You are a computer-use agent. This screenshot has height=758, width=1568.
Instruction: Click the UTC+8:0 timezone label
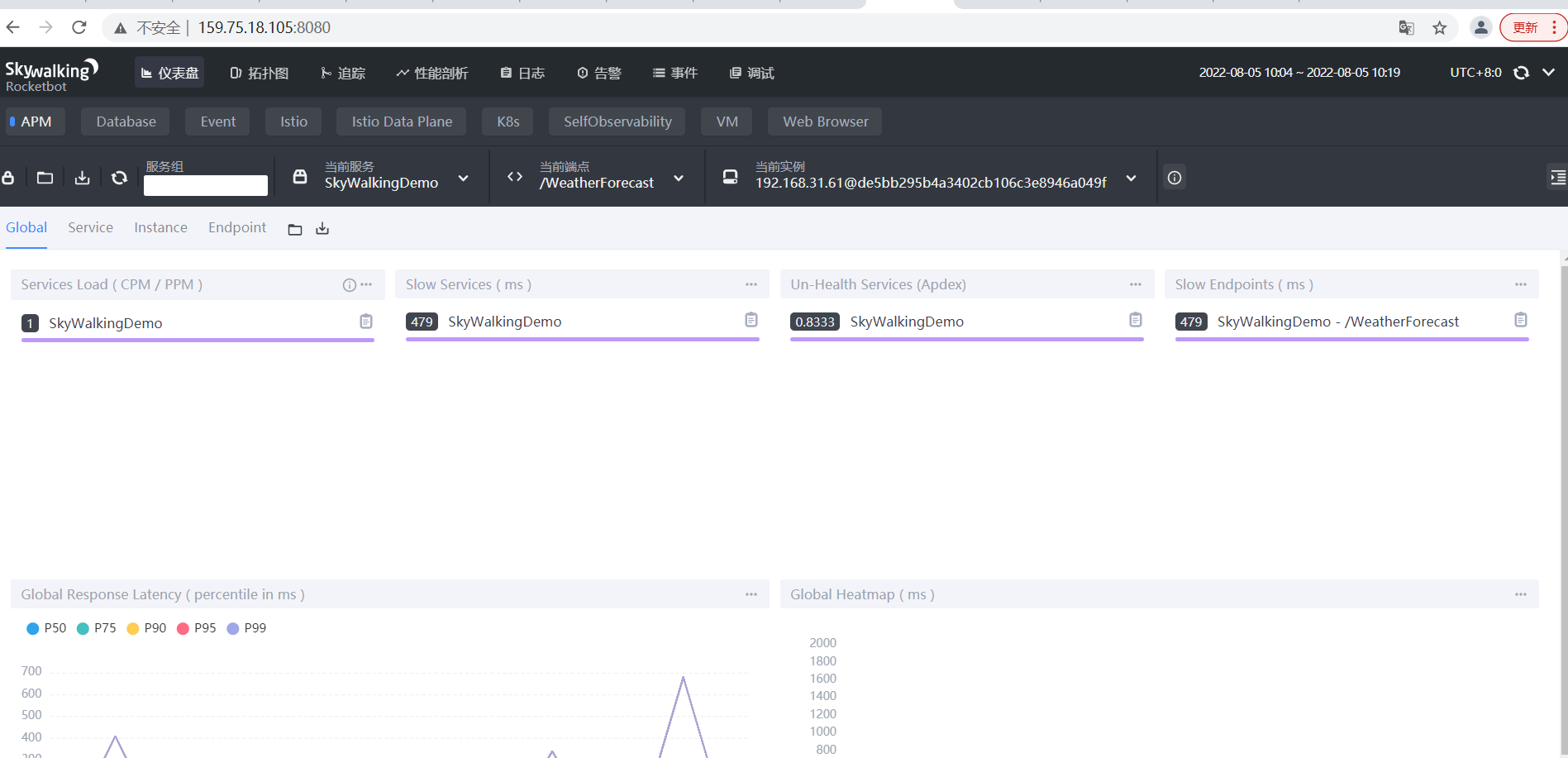(1475, 73)
